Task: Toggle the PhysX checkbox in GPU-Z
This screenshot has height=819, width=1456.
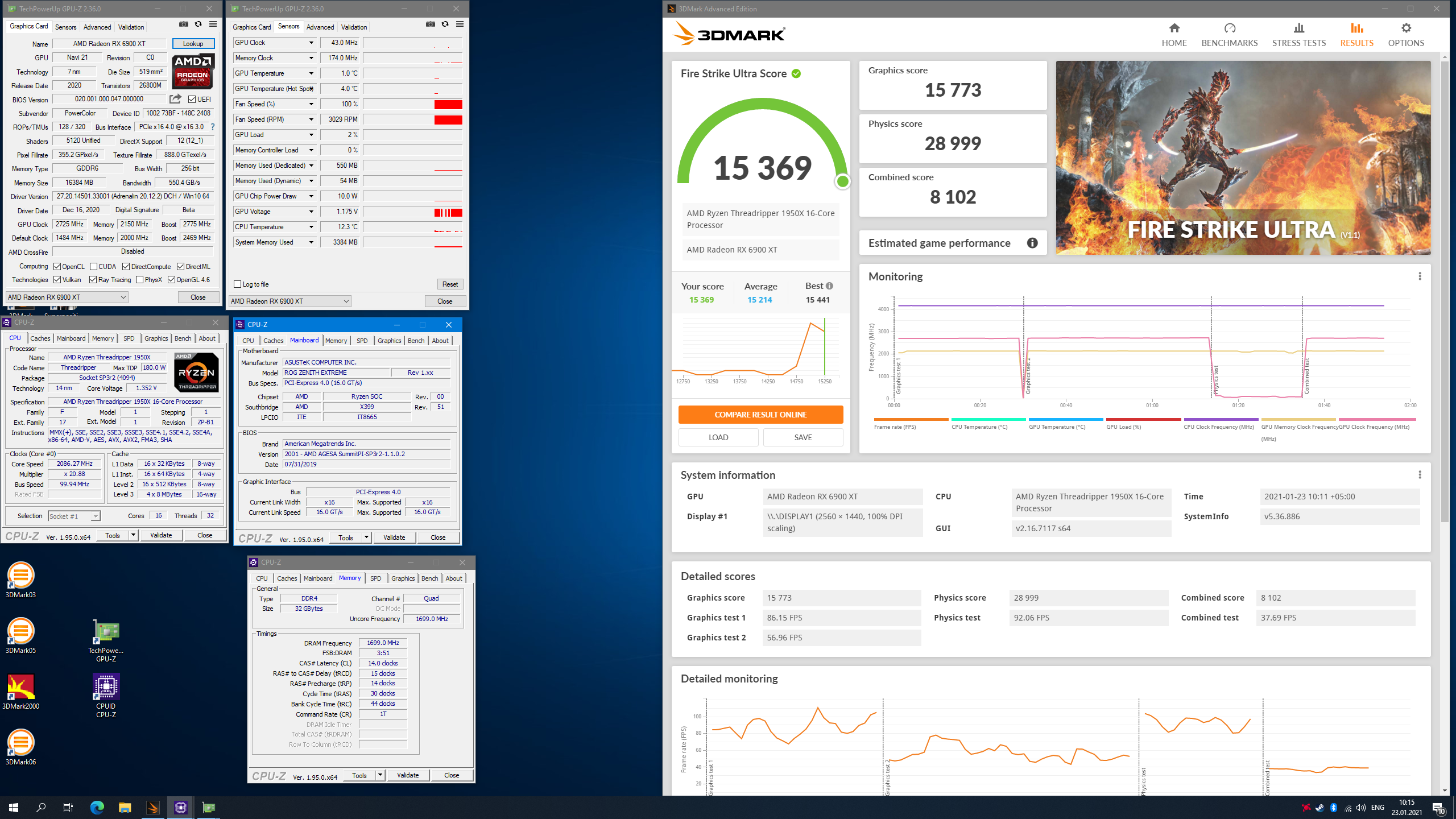Action: coord(140,280)
